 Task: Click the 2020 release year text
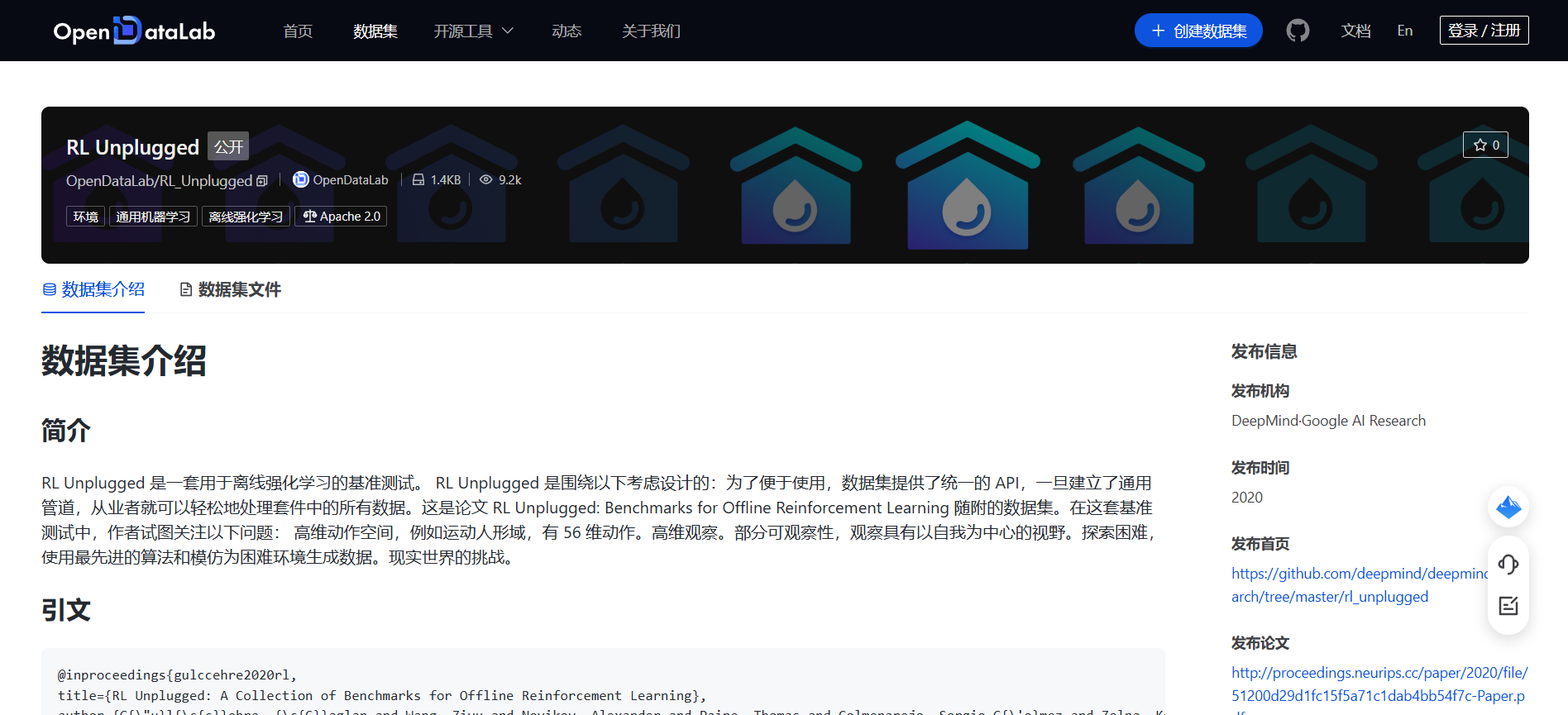click(1247, 498)
